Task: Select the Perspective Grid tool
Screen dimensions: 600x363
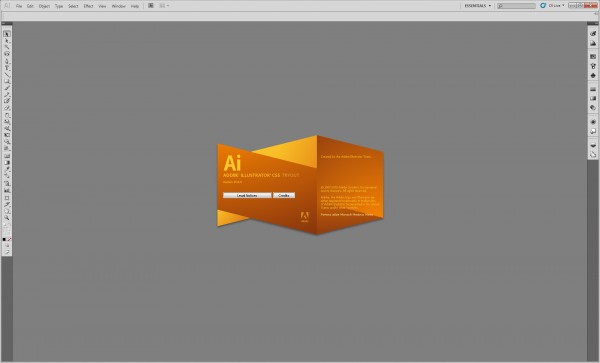Action: point(7,148)
